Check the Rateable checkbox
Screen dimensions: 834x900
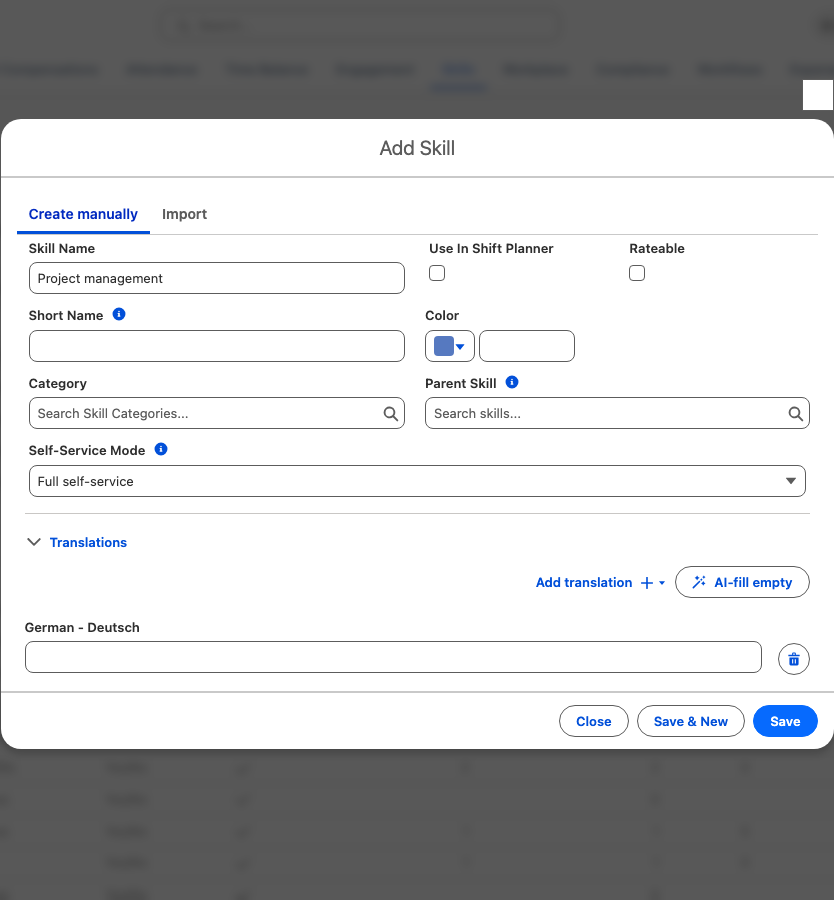tap(637, 273)
